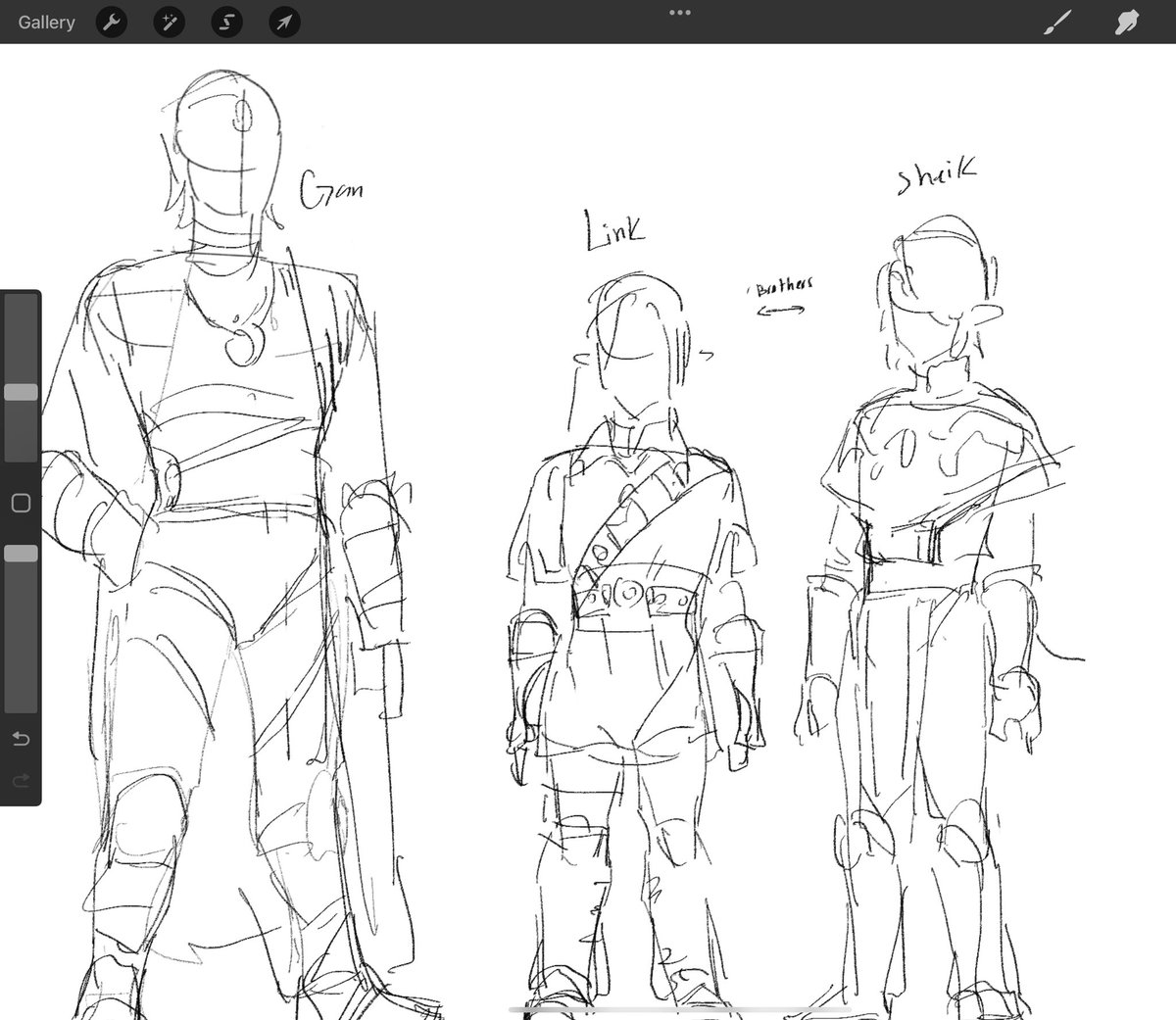1176x1020 pixels.
Task: Click the brush size slider handle
Action: click(21, 392)
